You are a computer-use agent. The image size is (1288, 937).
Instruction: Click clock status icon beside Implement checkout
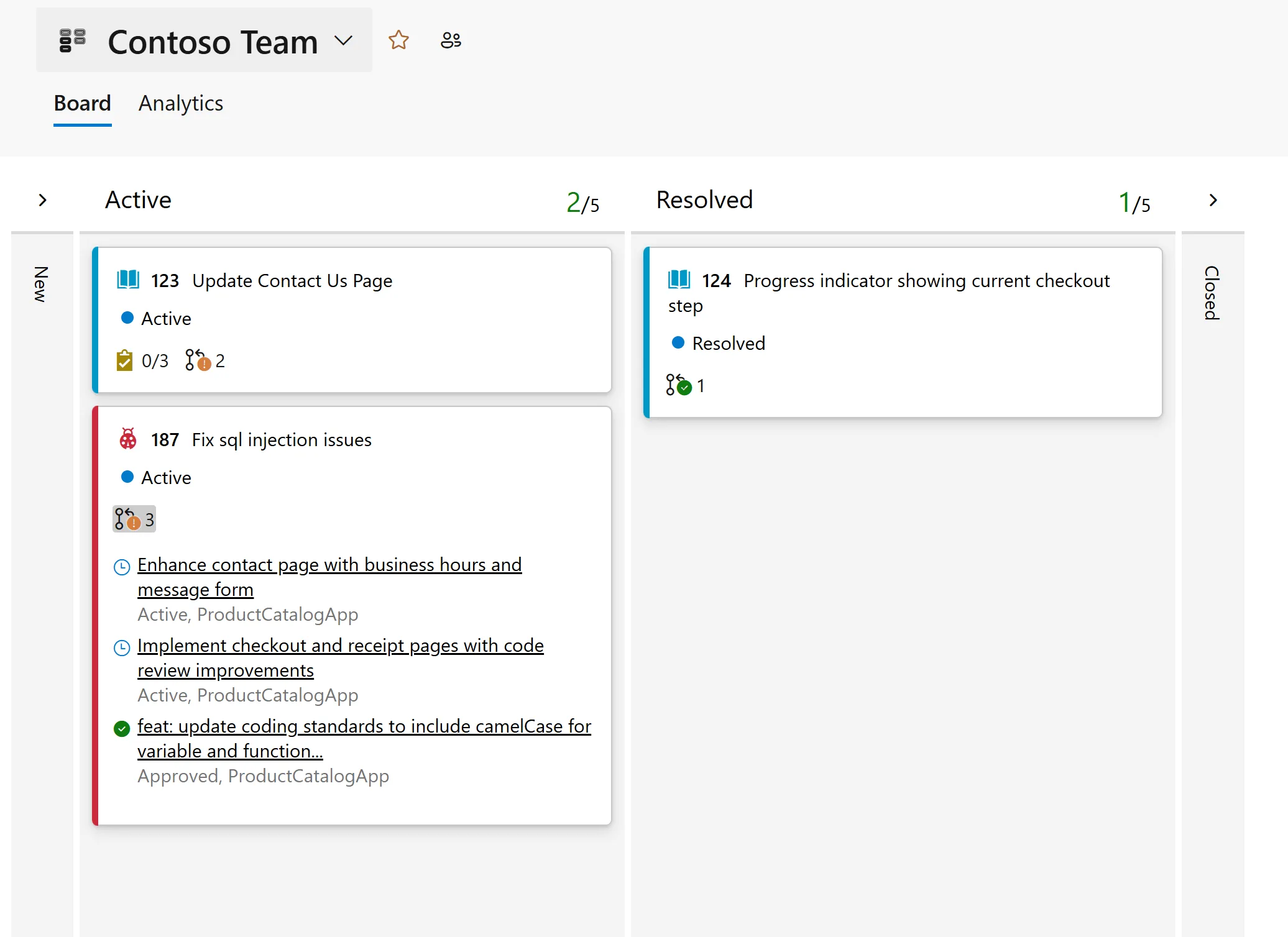122,647
